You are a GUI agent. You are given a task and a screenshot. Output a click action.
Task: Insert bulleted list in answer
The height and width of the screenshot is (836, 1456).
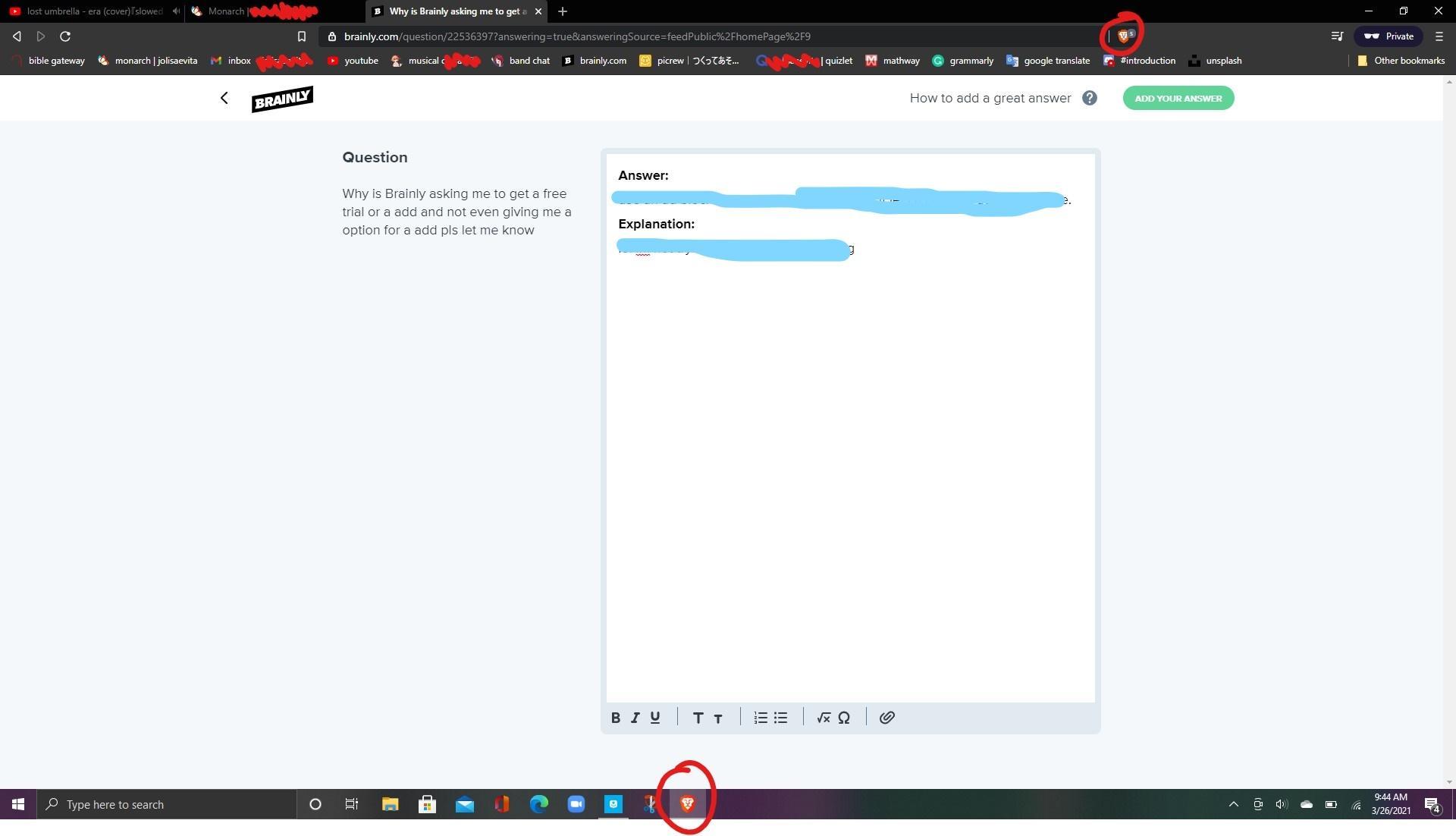click(780, 718)
